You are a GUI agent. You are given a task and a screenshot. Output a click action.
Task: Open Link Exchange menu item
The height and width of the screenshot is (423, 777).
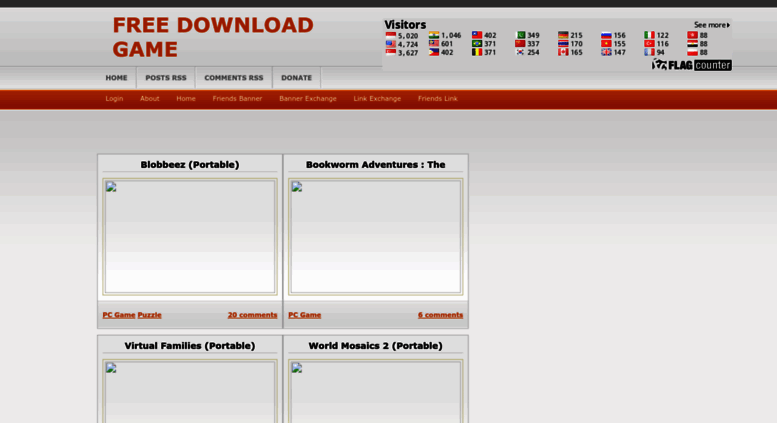point(377,99)
